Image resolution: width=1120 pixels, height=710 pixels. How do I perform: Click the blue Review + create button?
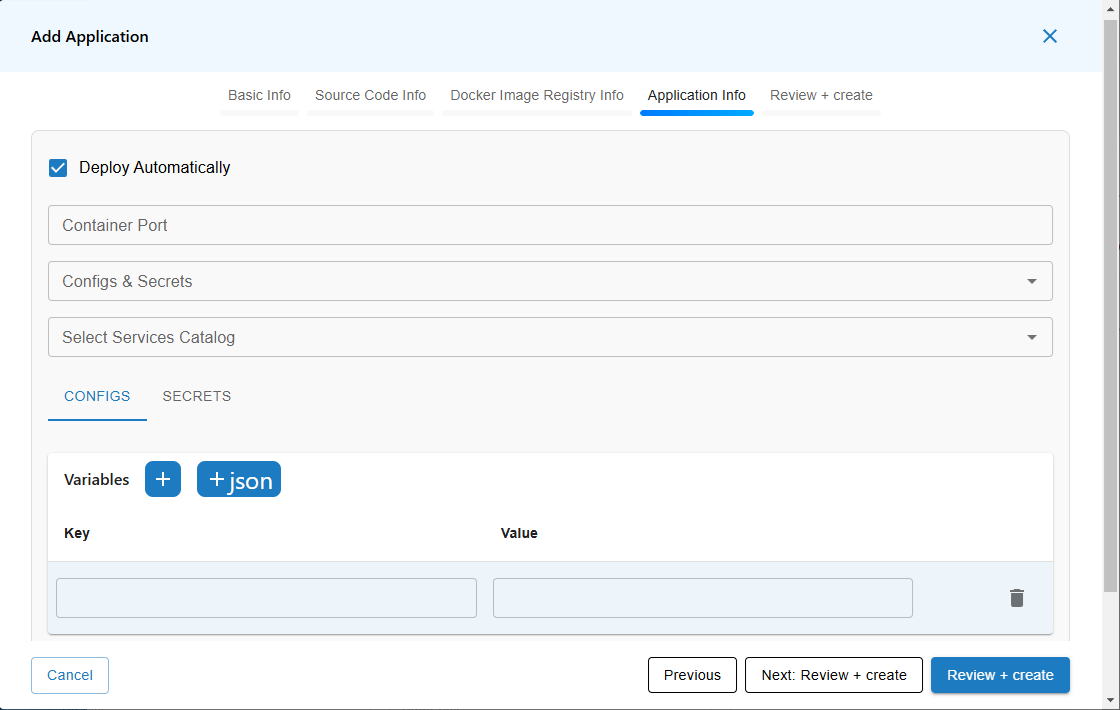[1000, 675]
